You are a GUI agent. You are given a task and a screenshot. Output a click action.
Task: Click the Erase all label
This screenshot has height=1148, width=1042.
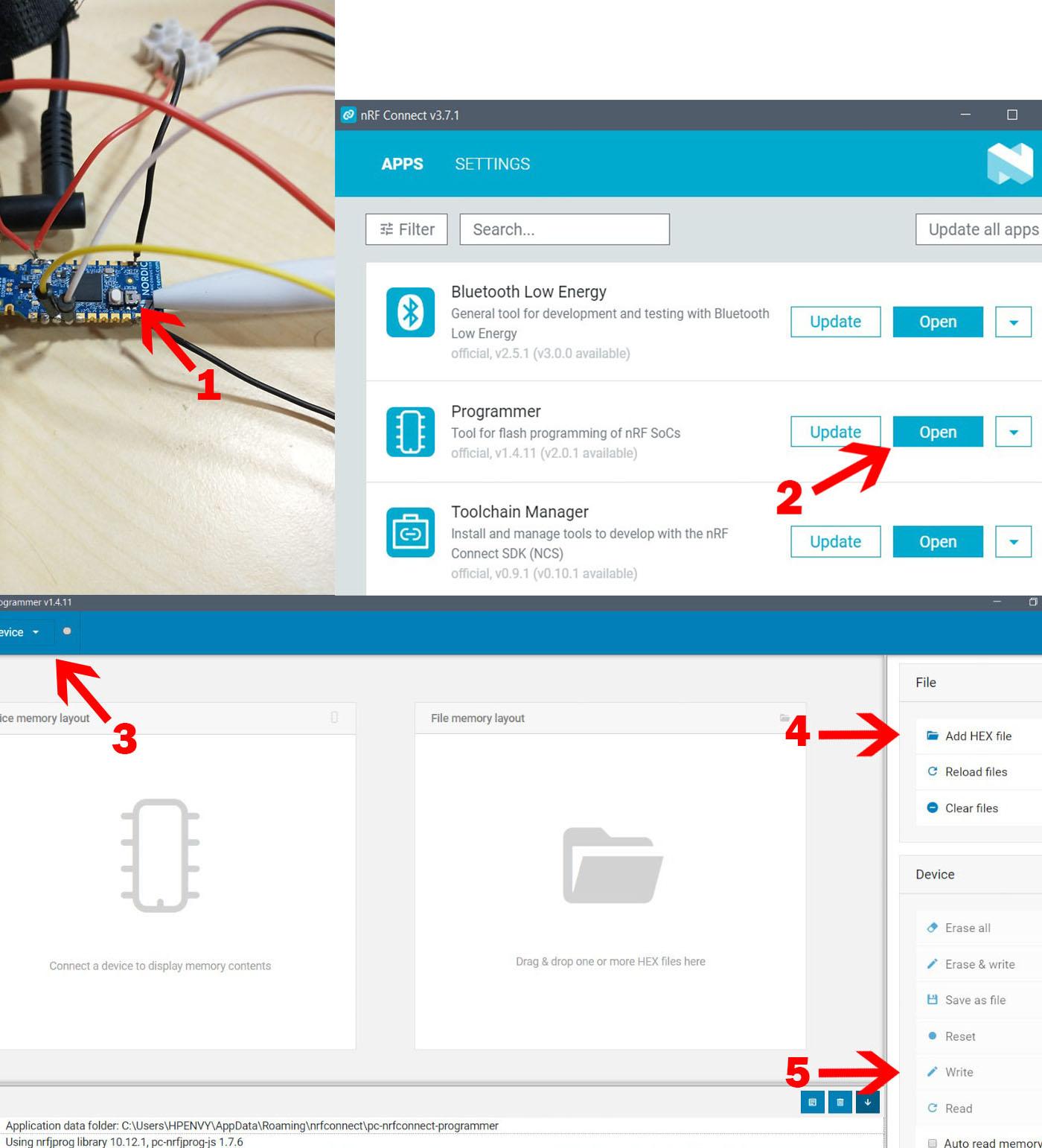pos(968,928)
